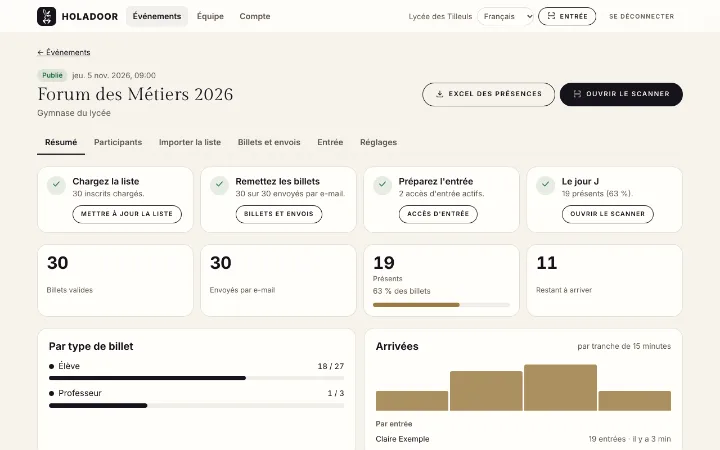The image size is (720, 450).
Task: Click the Lycée des Tilleuls label
Action: [440, 17]
